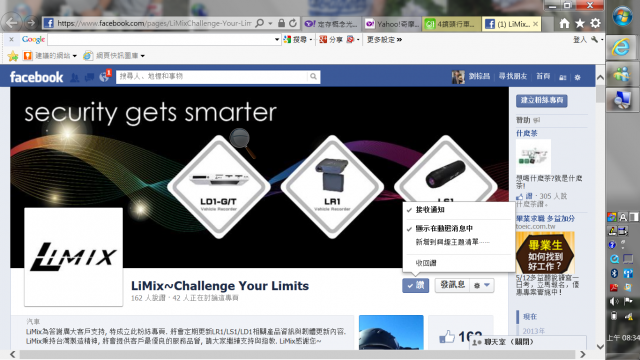Open Facebook friend requests icon
Viewport: 640px width, 360px height.
click(75, 77)
